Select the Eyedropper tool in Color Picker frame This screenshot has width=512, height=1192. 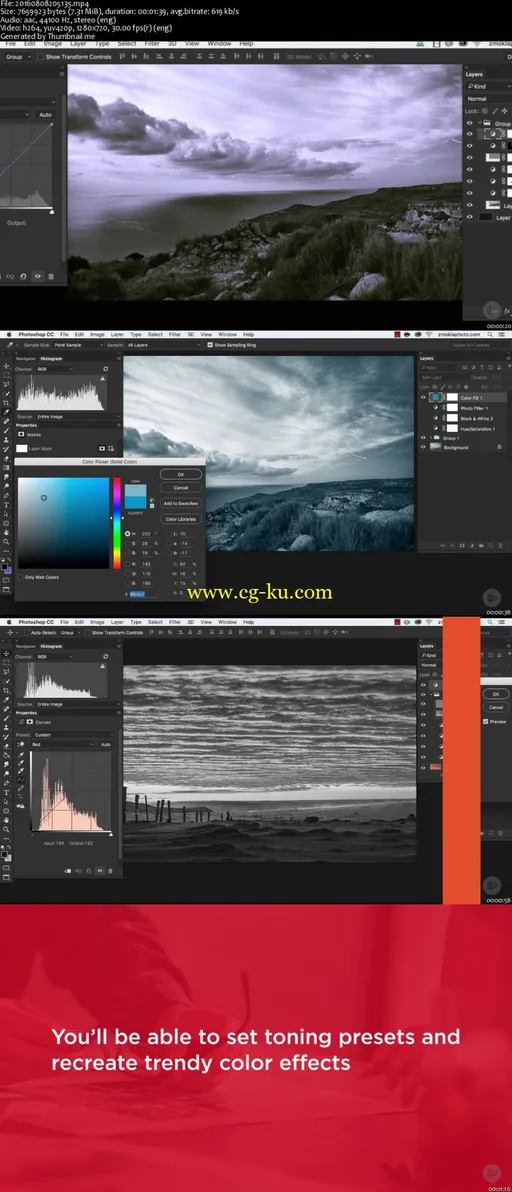(6, 413)
